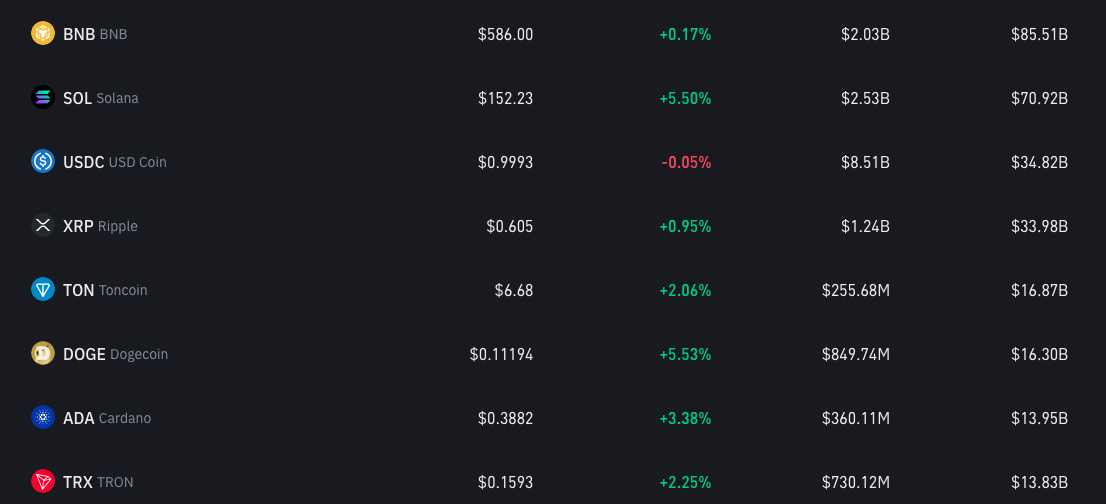Select the $360.11M Cardano volume cell
The width and height of the screenshot is (1106, 504).
click(x=856, y=418)
